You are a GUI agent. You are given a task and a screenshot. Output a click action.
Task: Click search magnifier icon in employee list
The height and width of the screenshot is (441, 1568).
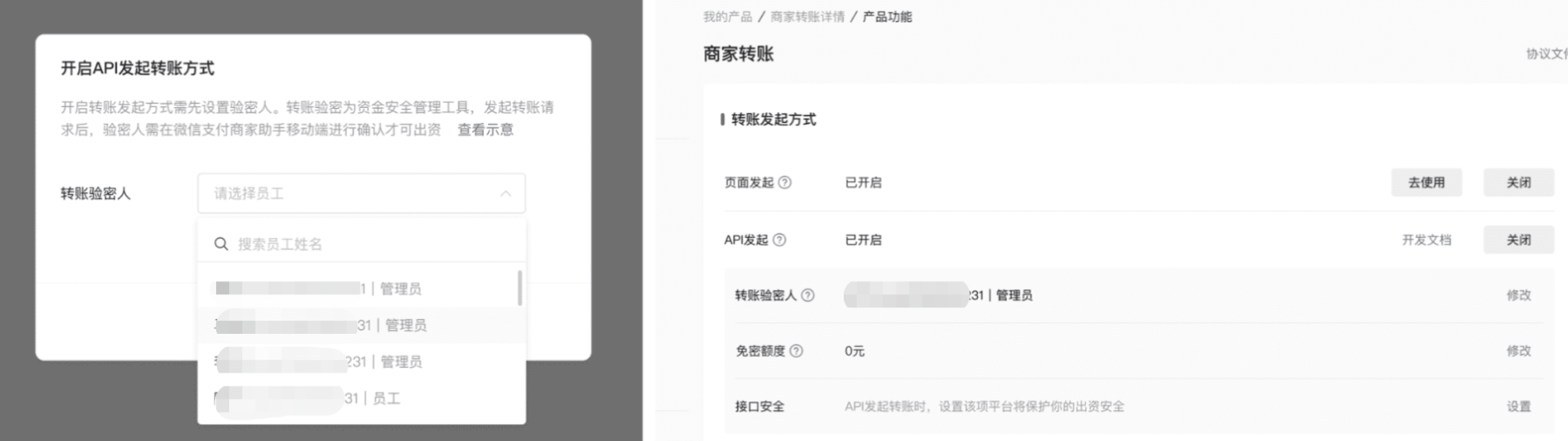coord(221,244)
